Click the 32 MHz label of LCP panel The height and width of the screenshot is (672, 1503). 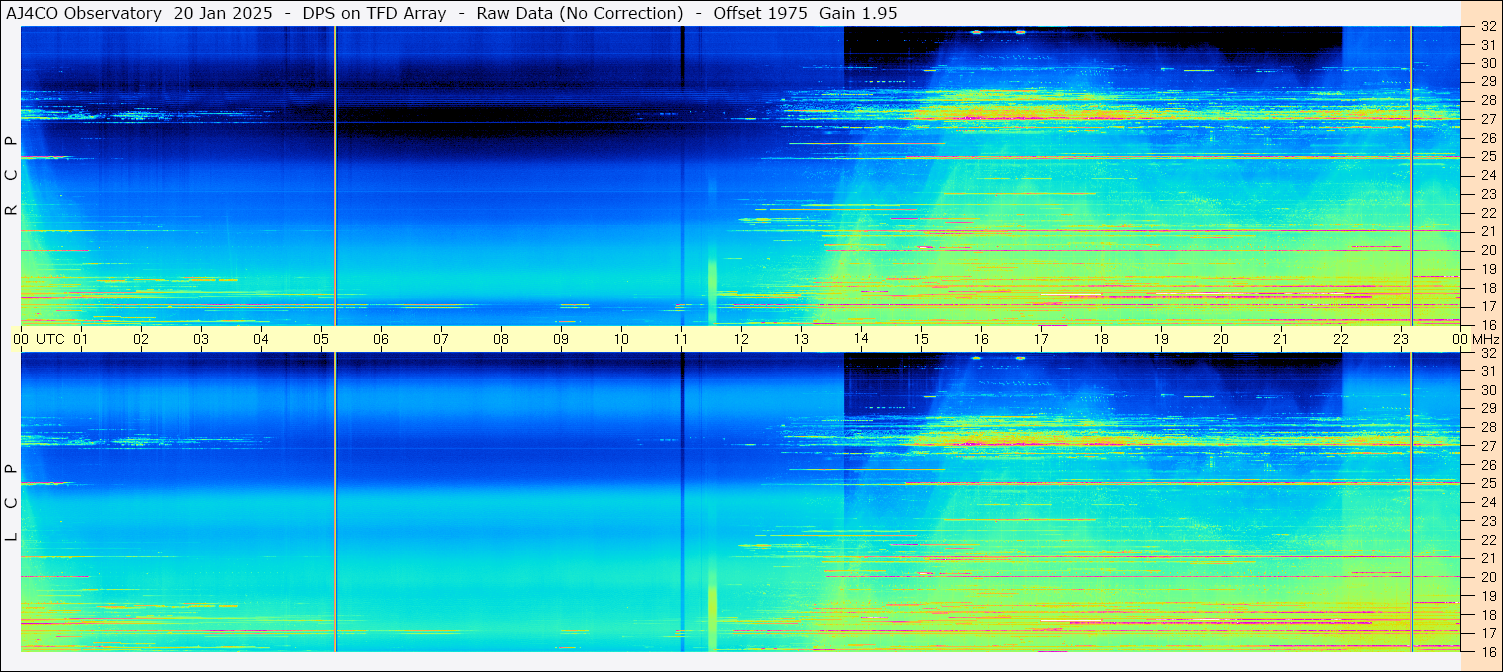[1488, 353]
